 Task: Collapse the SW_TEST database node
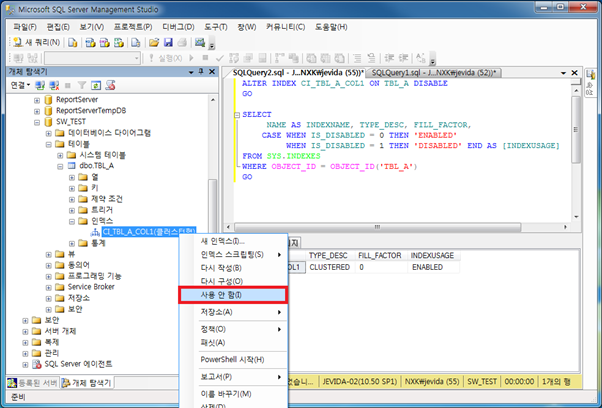(x=37, y=122)
